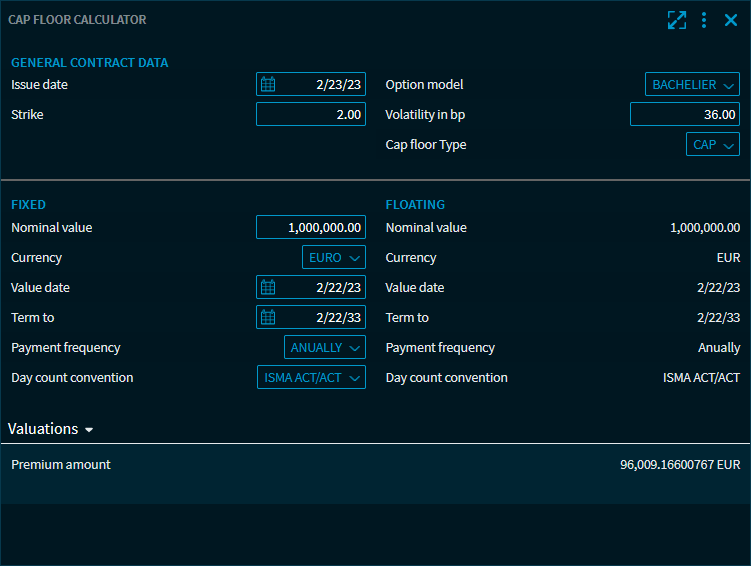The image size is (751, 566).
Task: Close the Cap Floor Calculator panel
Action: tap(731, 20)
